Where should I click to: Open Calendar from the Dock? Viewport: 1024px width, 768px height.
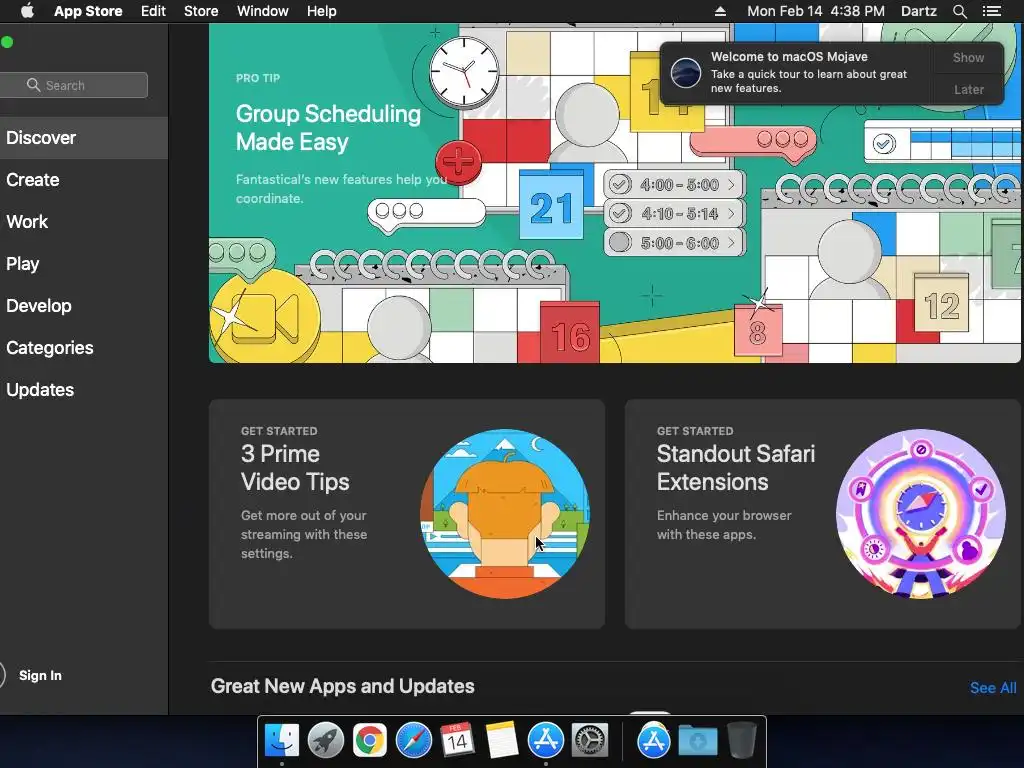[457, 741]
